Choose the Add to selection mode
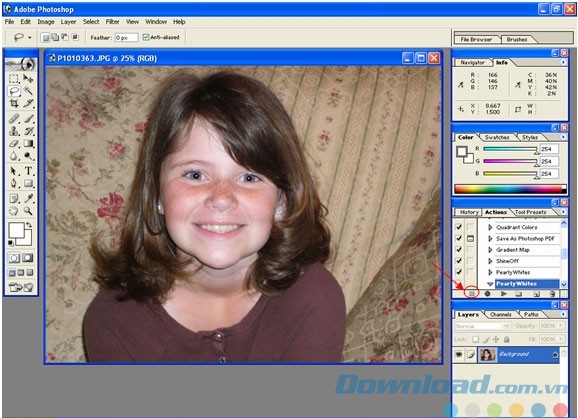578x418 pixels. [55, 37]
